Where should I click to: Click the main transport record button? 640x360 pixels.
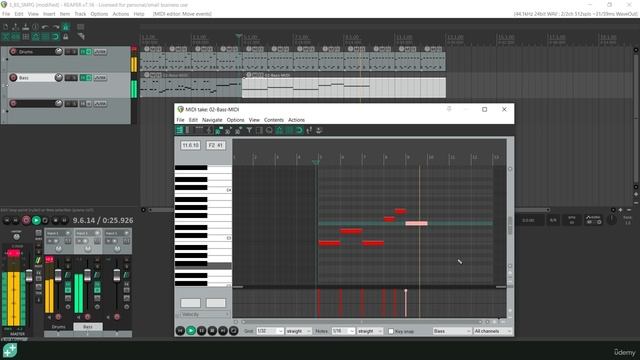point(26,220)
